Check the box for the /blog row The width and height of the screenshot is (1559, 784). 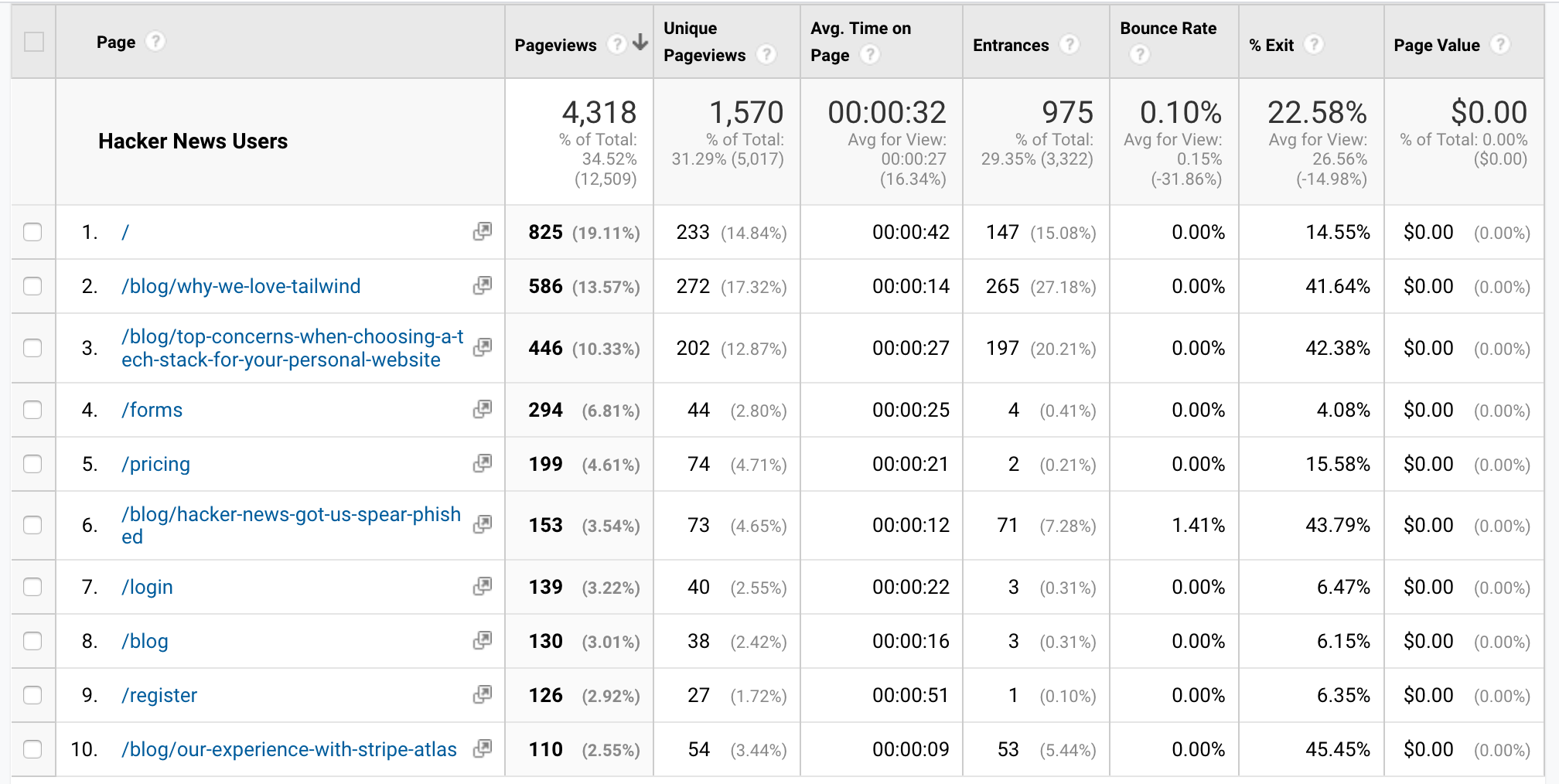[x=32, y=641]
